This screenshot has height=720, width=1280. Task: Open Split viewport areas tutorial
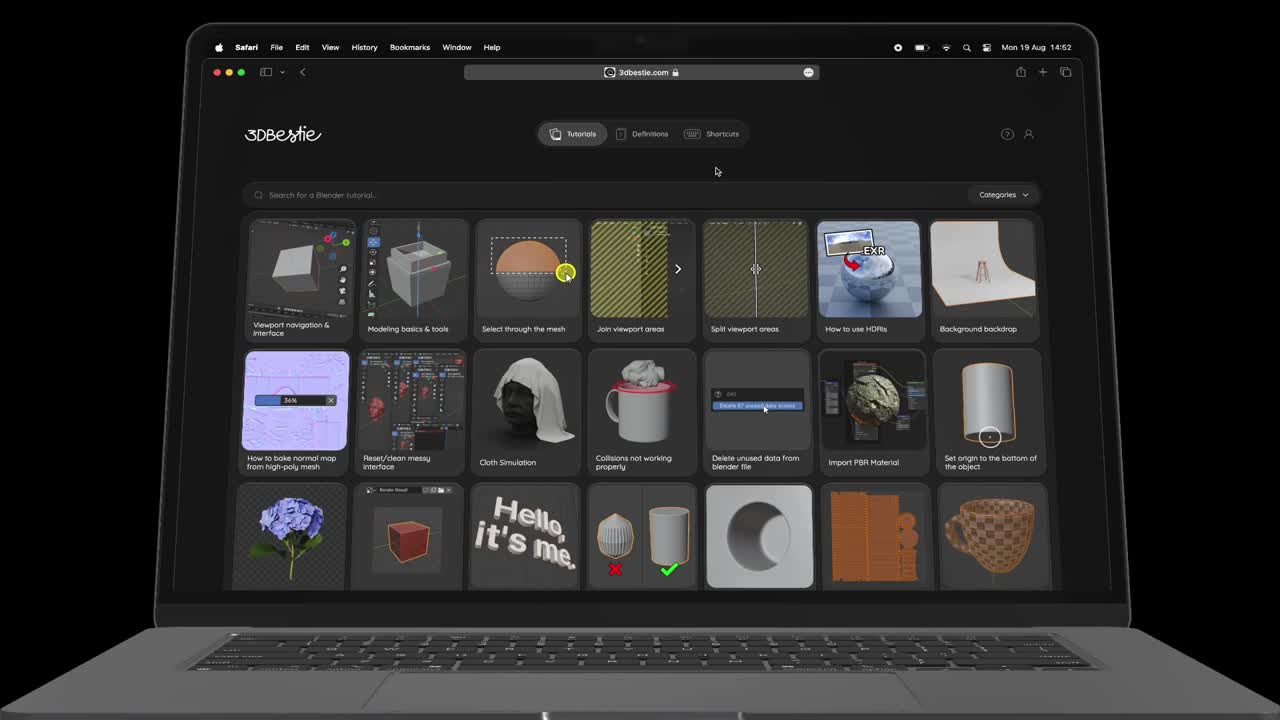click(x=755, y=280)
